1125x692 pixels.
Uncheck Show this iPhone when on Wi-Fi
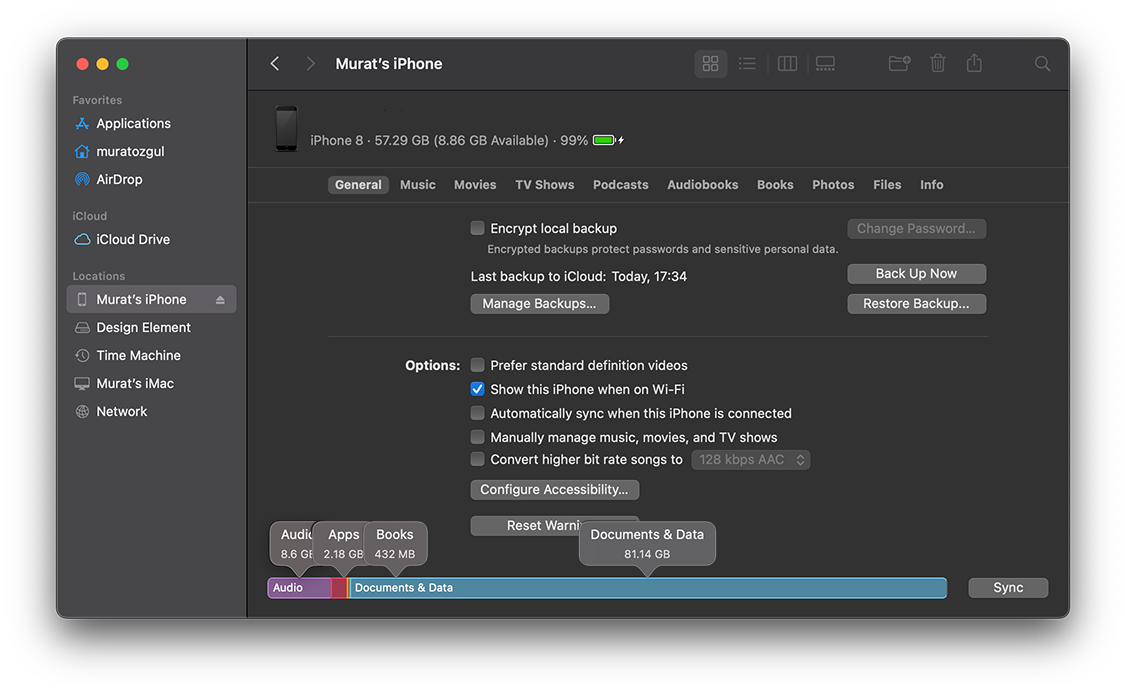(x=477, y=389)
